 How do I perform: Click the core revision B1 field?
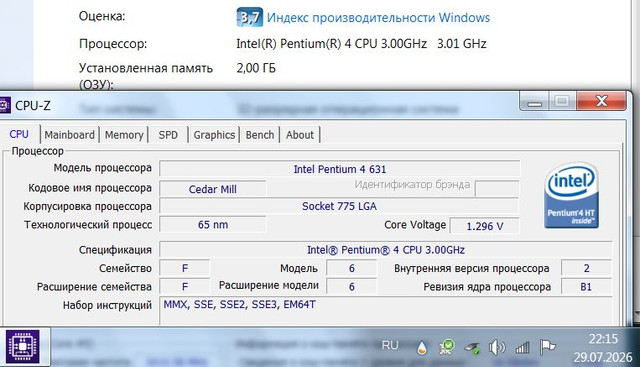[587, 287]
